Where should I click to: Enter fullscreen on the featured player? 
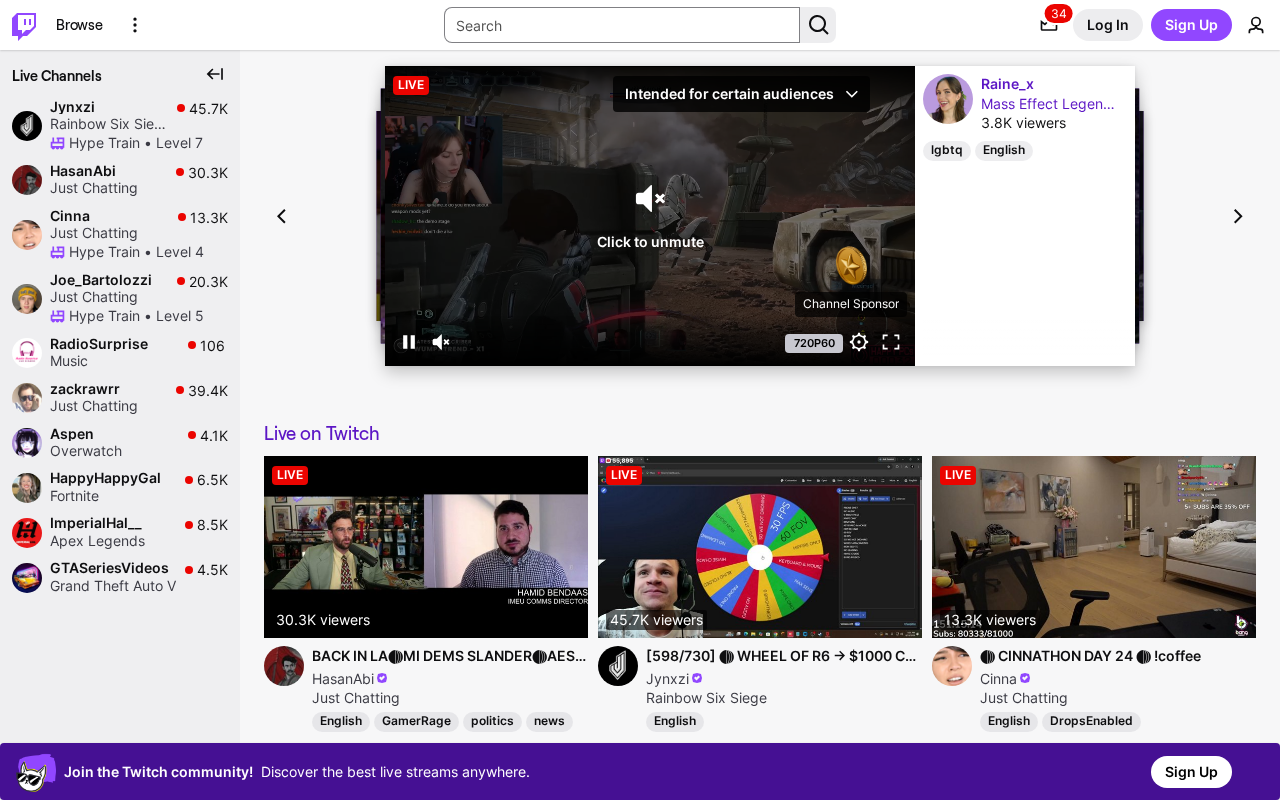point(891,342)
